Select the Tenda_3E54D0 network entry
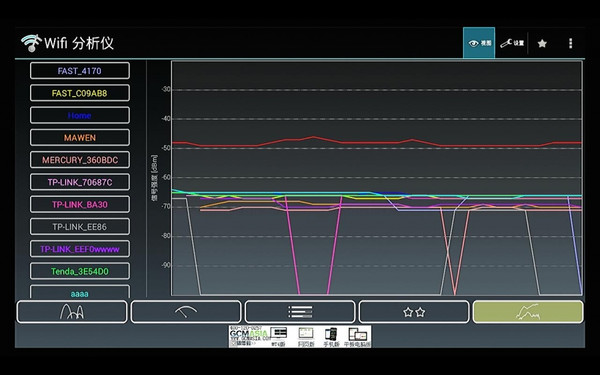Image resolution: width=600 pixels, height=375 pixels. tap(80, 271)
